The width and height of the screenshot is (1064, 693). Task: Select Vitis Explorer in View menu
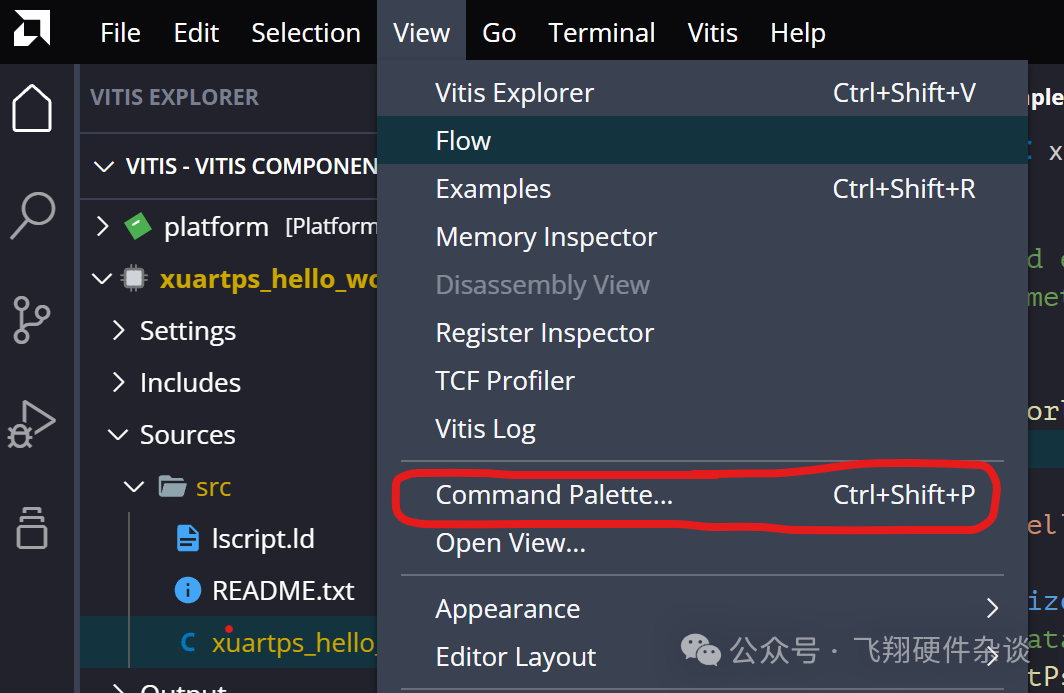coord(702,92)
